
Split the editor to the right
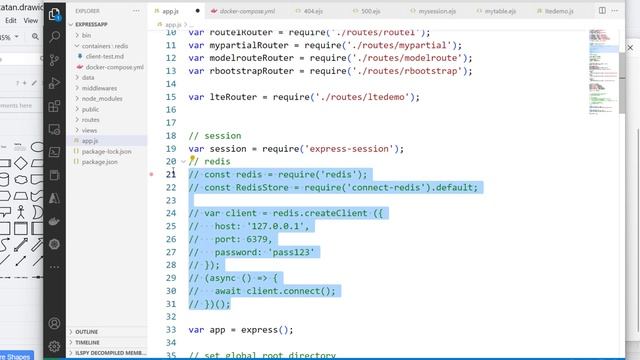(x=602, y=11)
